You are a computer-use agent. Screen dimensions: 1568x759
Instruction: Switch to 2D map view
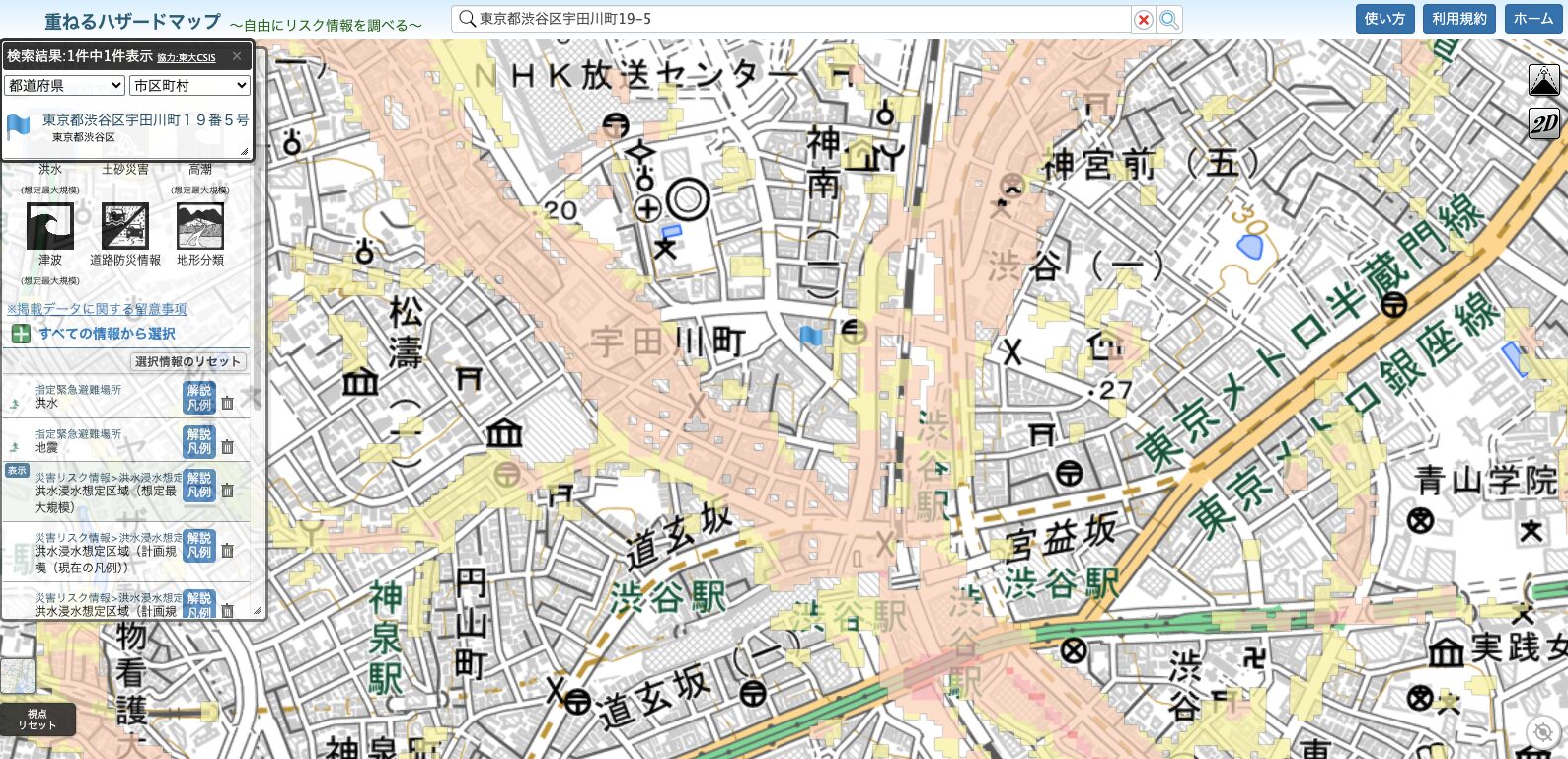click(x=1543, y=123)
